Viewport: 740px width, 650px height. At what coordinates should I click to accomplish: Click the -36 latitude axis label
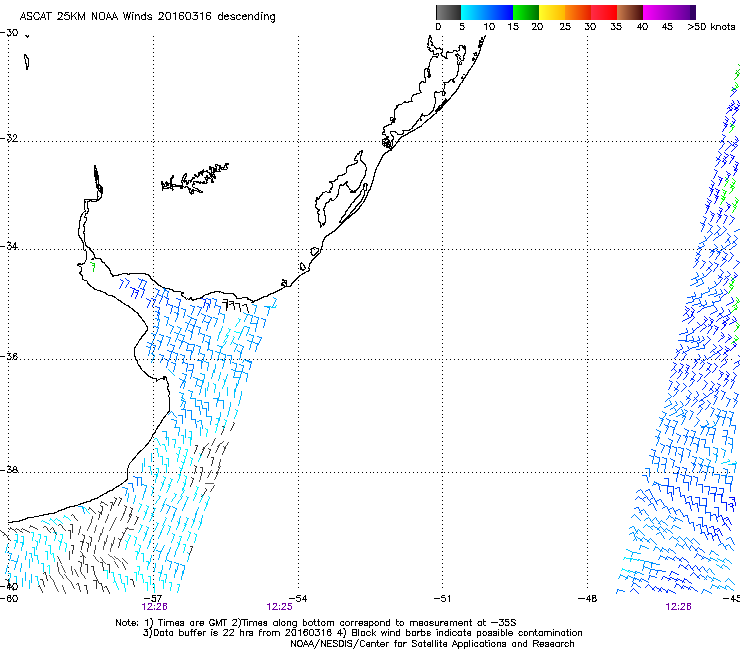[9, 356]
